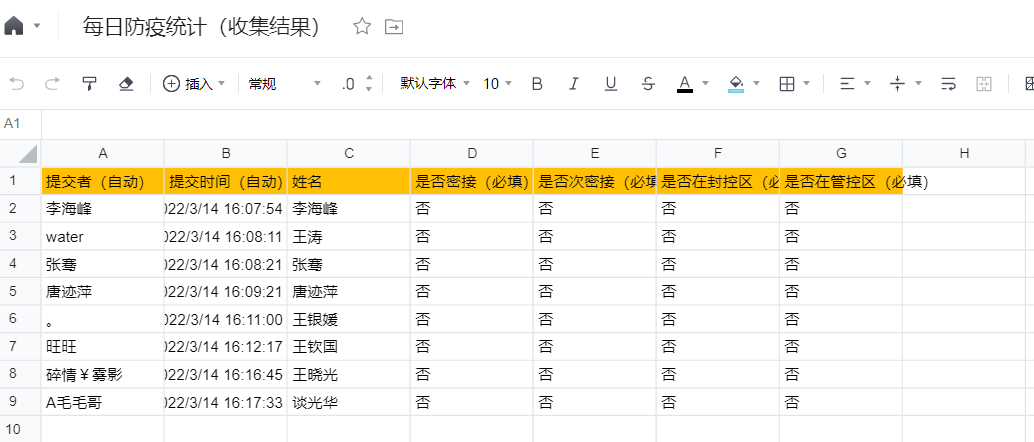This screenshot has width=1034, height=442.
Task: Toggle underline formatting
Action: [611, 84]
